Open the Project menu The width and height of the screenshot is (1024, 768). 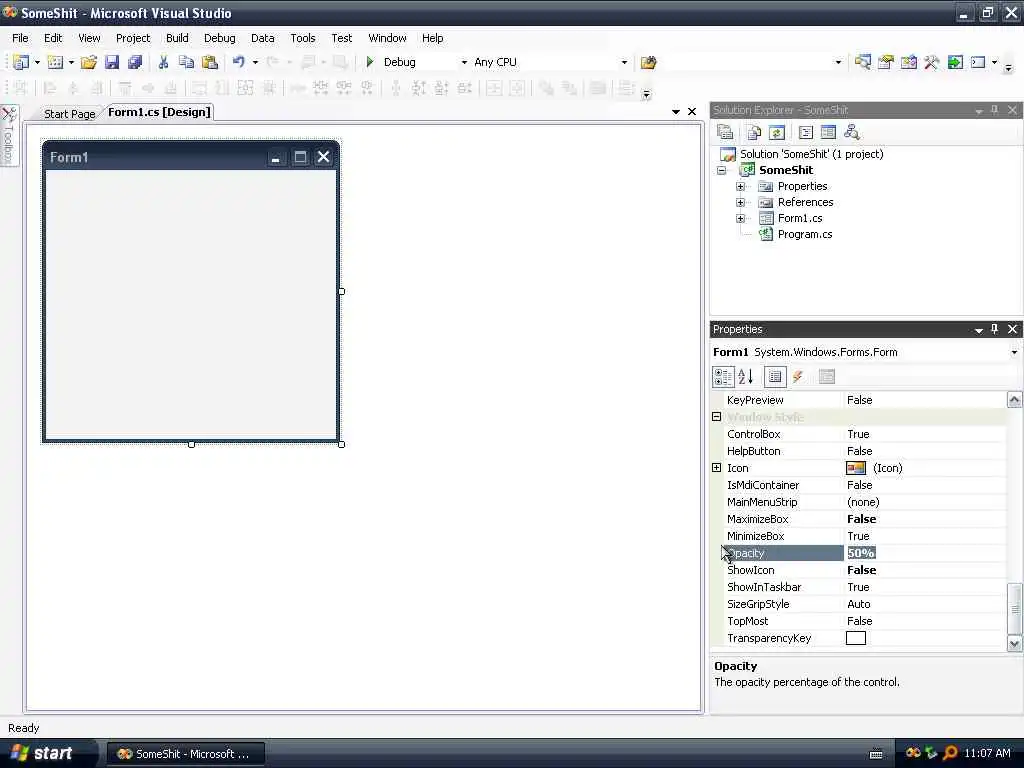click(x=133, y=38)
